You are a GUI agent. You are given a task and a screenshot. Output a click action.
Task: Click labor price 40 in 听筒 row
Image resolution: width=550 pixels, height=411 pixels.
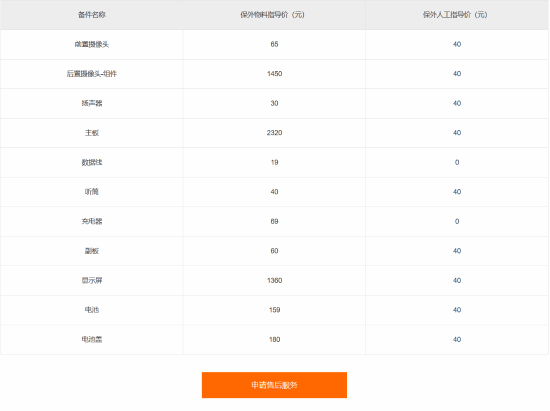[457, 192]
